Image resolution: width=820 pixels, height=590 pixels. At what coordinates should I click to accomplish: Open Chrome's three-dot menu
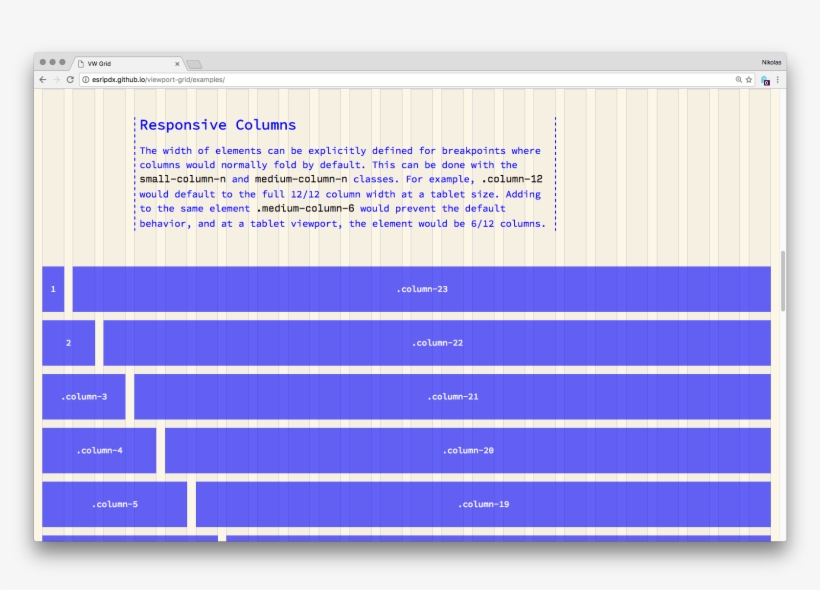pos(778,79)
